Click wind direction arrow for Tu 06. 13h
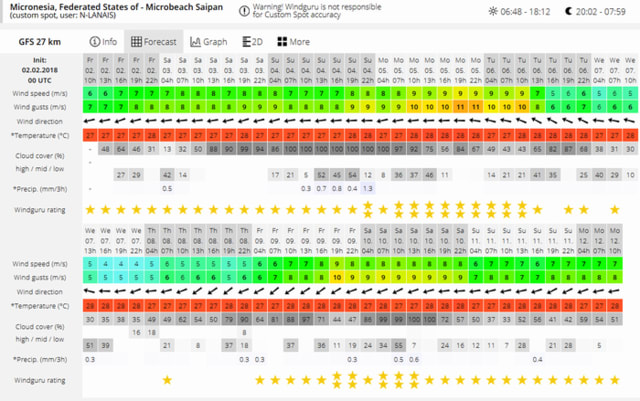The image size is (640, 401). point(537,121)
